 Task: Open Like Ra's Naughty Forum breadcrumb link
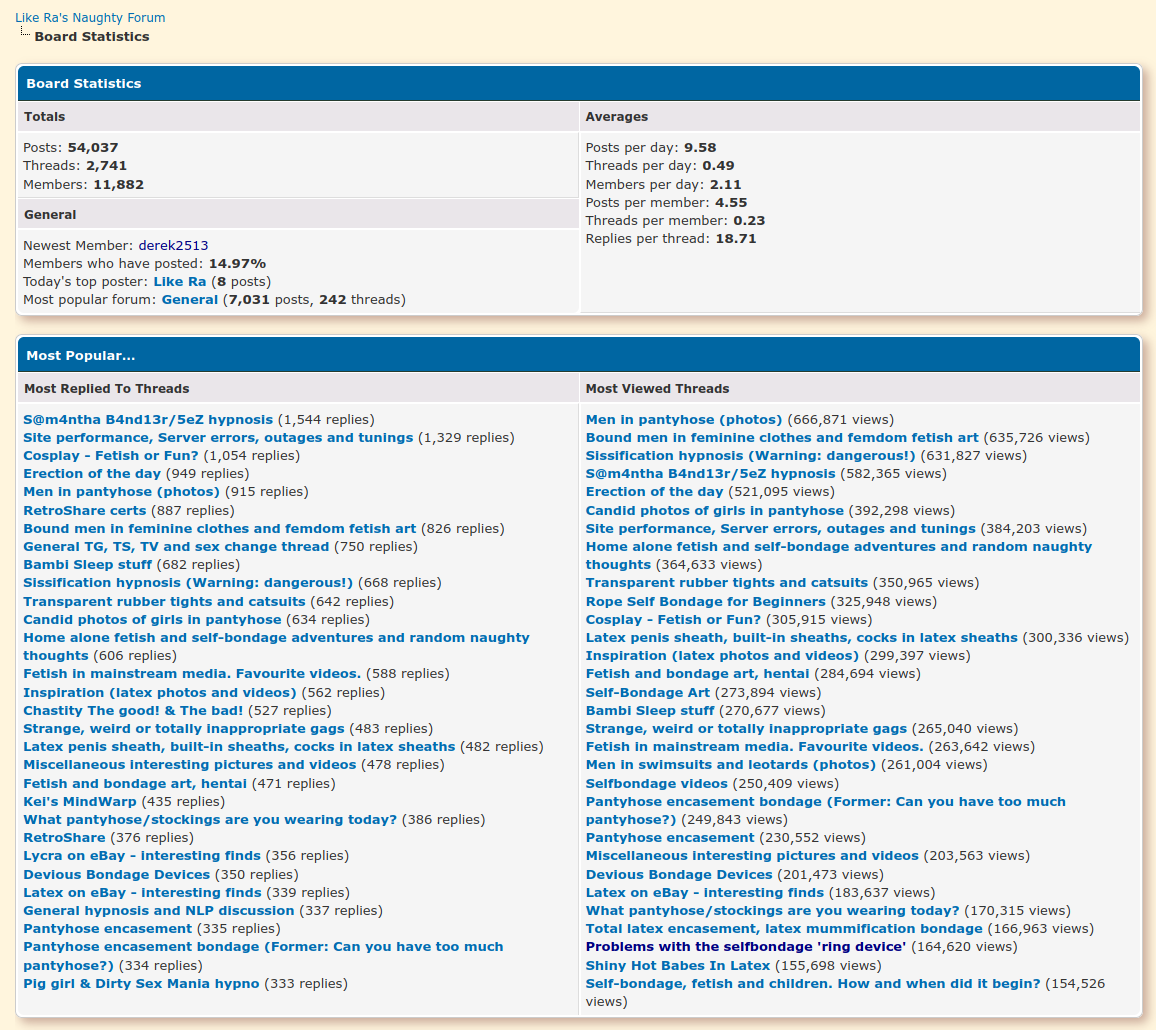pos(90,18)
